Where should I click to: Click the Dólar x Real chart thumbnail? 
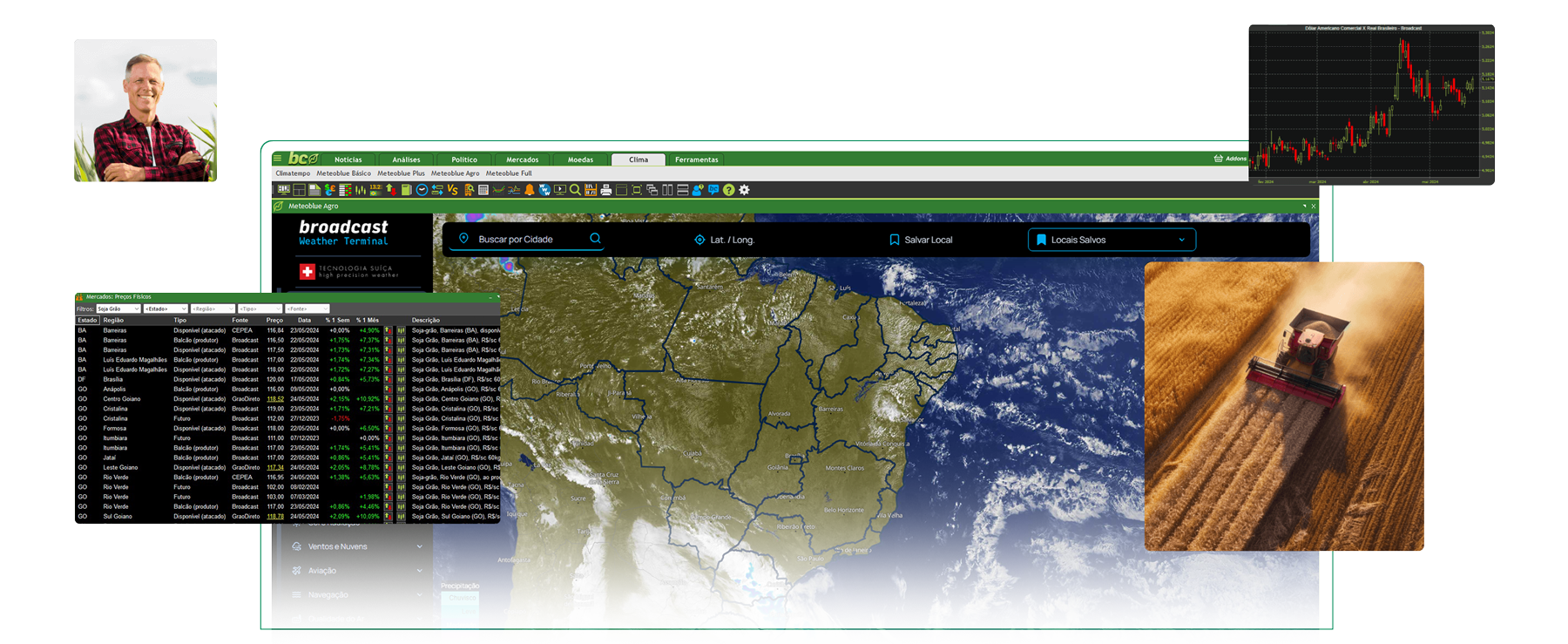[1371, 105]
